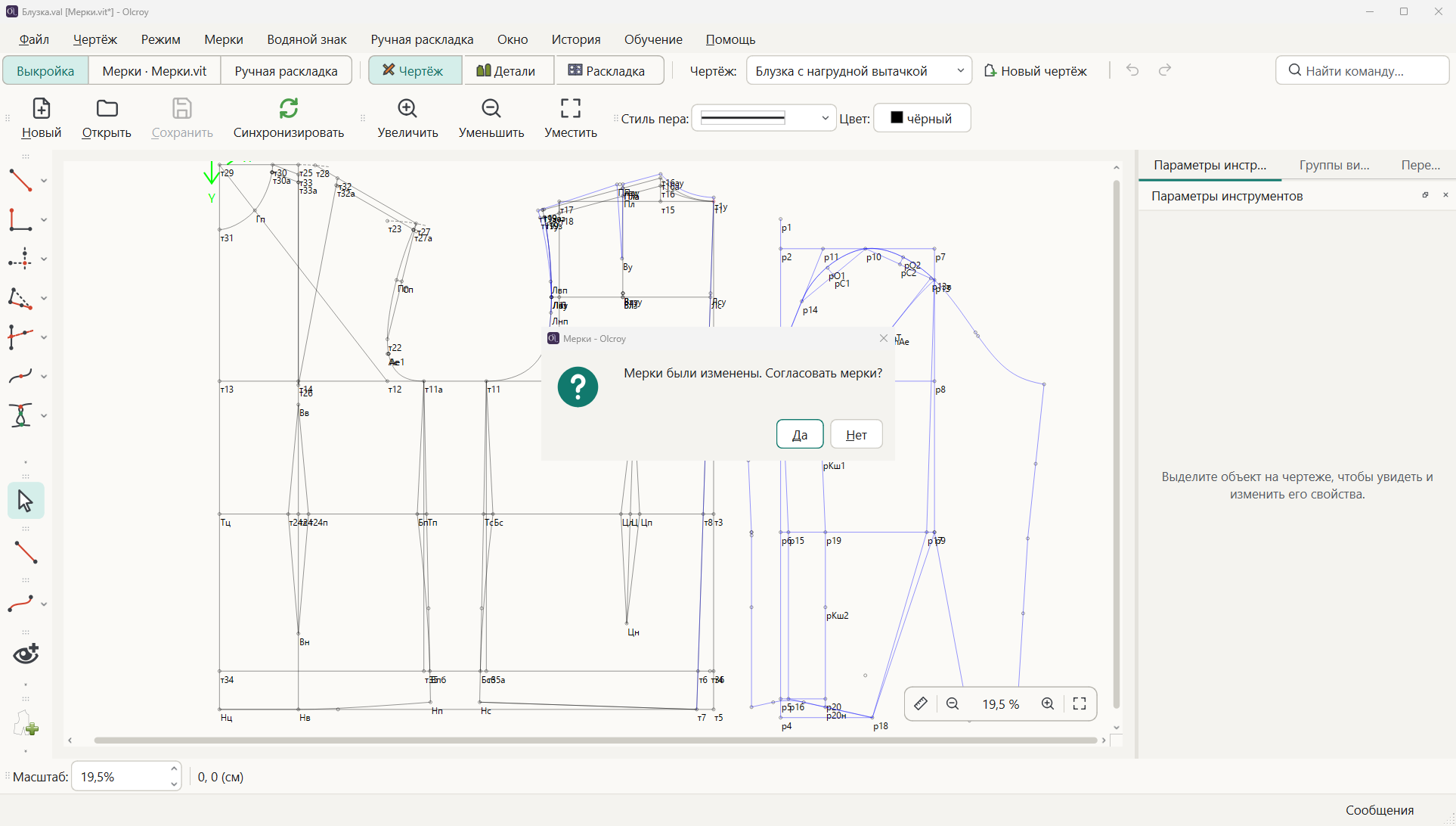Open the Стиль пера pen style dropdown
This screenshot has height=826, width=1456.
[x=764, y=118]
